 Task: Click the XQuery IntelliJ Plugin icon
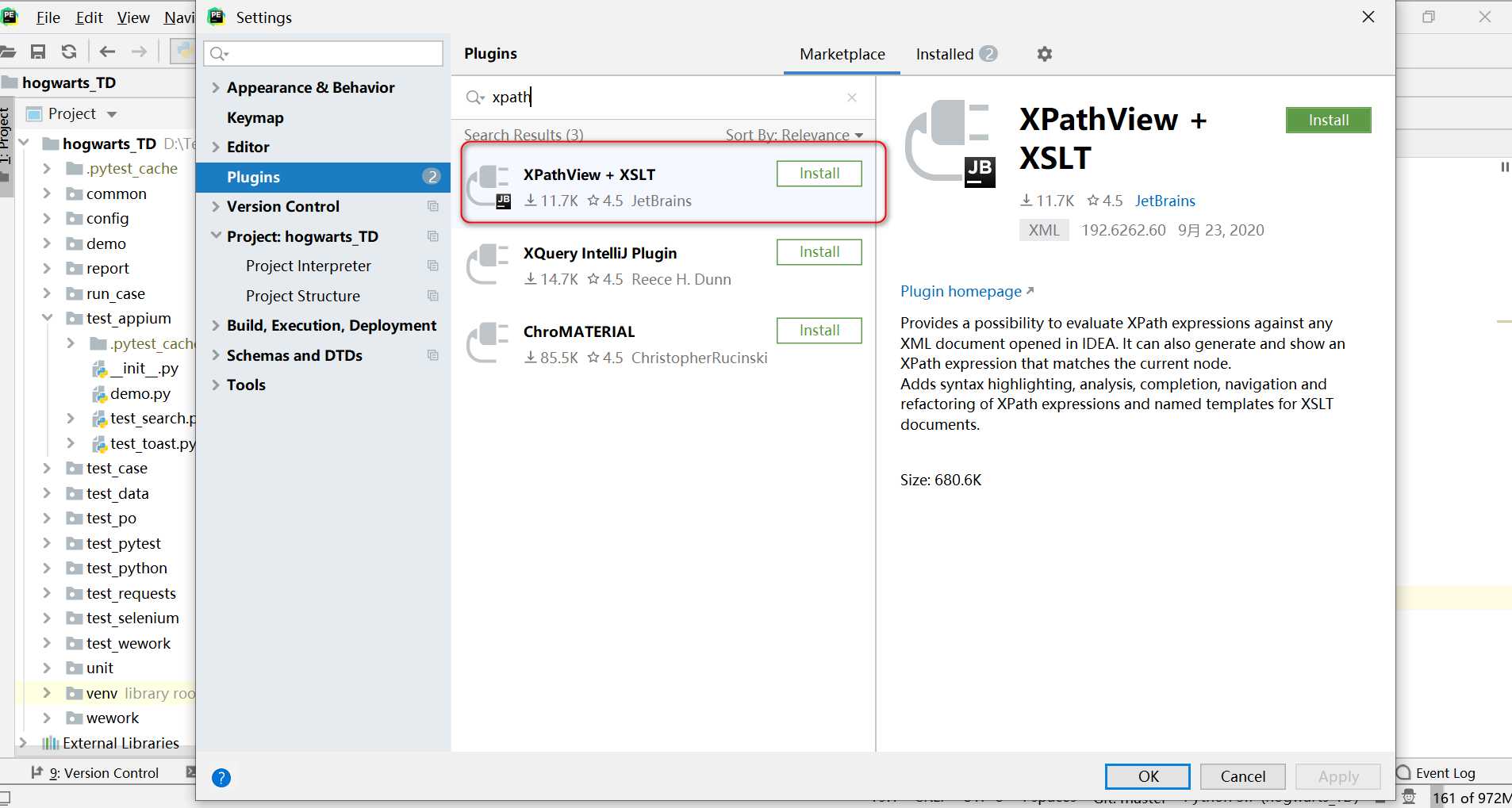coord(488,264)
